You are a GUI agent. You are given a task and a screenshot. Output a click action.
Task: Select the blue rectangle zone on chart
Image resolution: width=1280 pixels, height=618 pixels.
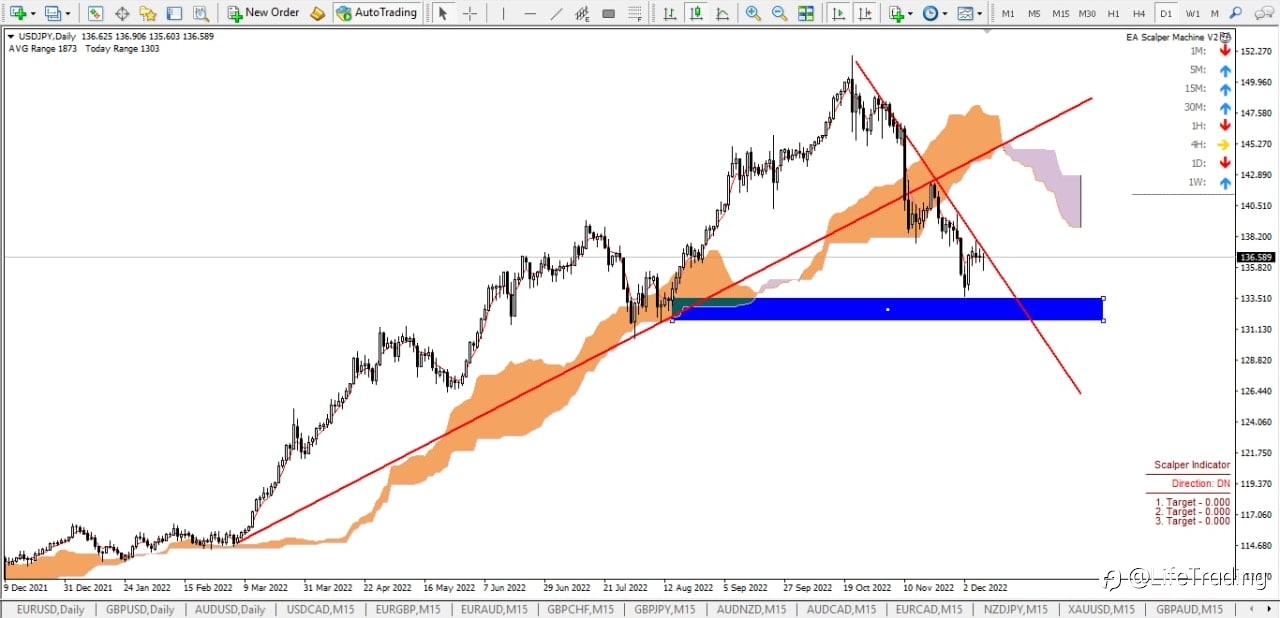[x=888, y=309]
